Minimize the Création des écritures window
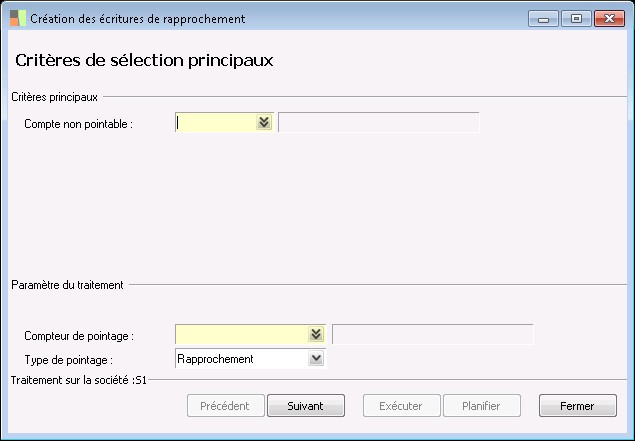Image resolution: width=635 pixels, height=441 pixels. click(x=546, y=18)
